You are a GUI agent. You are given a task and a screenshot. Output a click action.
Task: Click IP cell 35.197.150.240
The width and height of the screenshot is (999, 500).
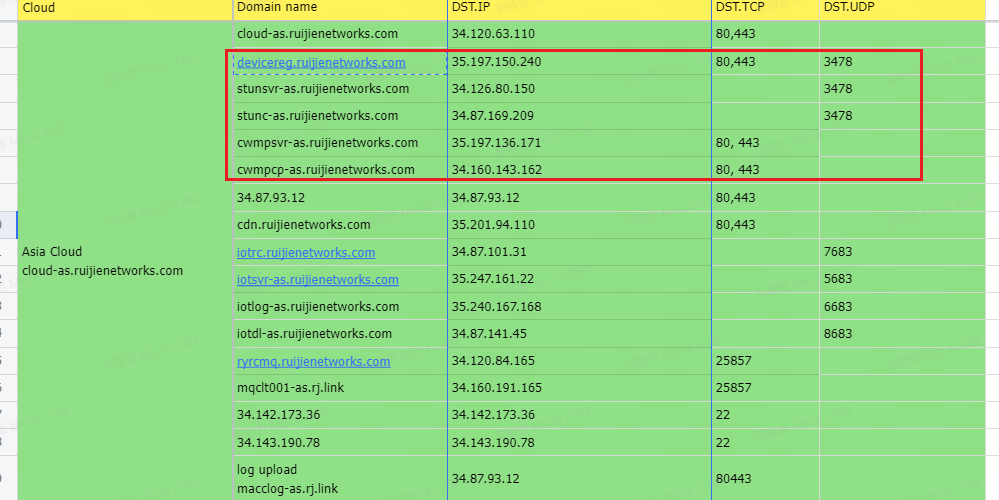pyautogui.click(x=579, y=62)
